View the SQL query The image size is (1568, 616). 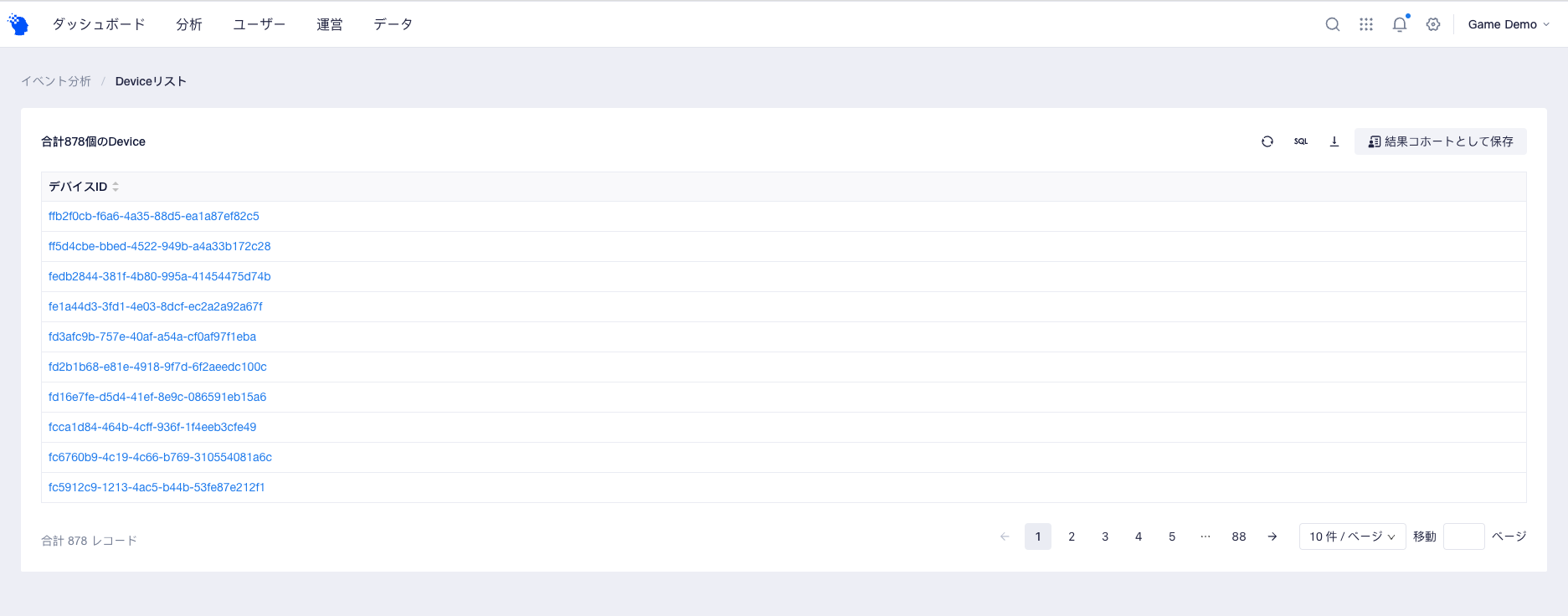[1301, 141]
